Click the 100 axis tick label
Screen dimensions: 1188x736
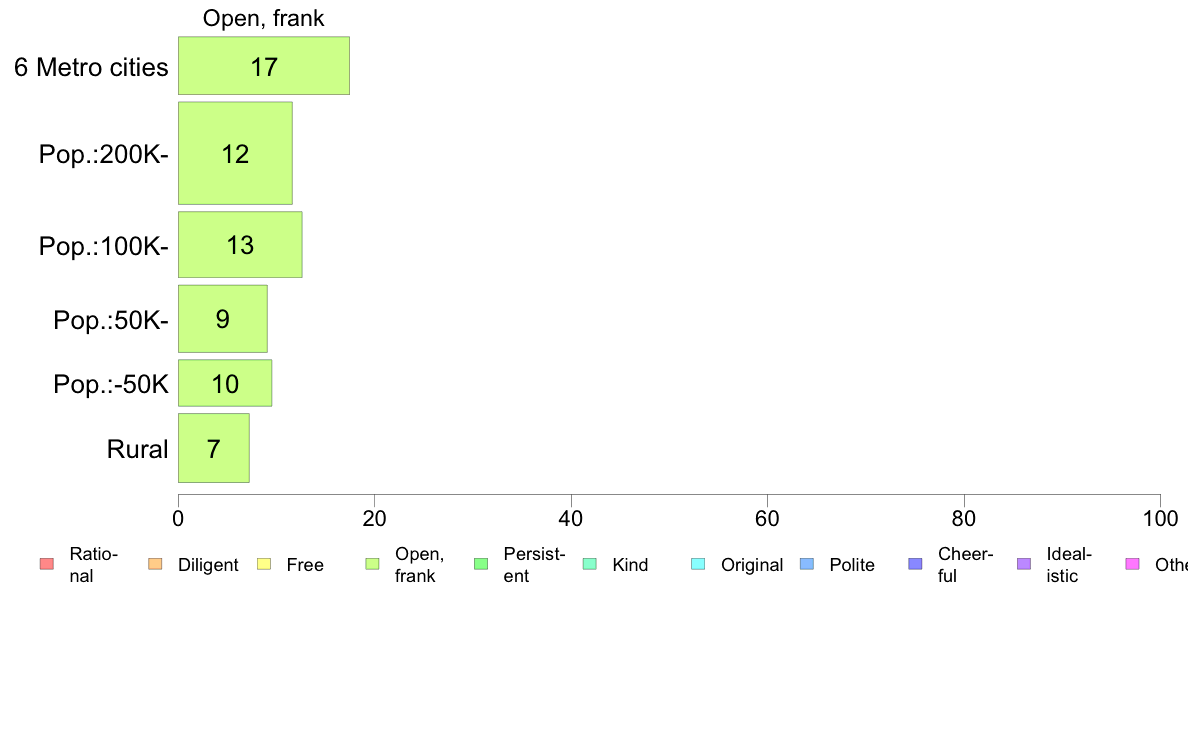pyautogui.click(x=1160, y=518)
